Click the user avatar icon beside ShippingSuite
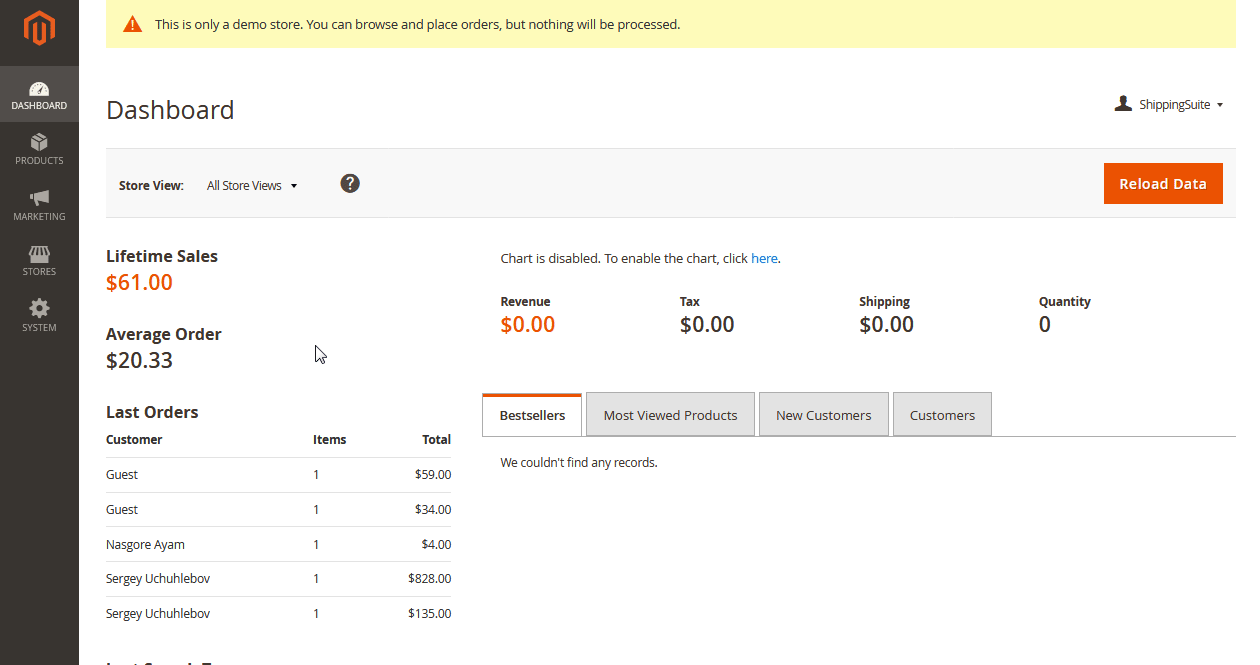 point(1123,104)
